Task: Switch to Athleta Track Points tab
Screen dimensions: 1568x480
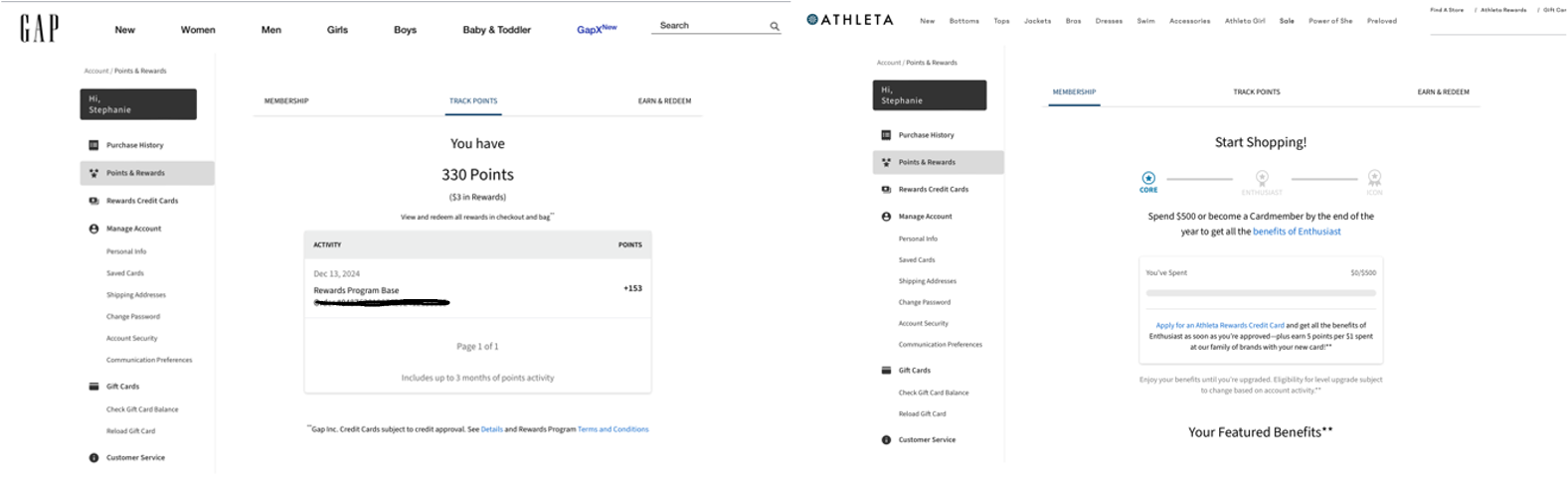Action: (1257, 92)
